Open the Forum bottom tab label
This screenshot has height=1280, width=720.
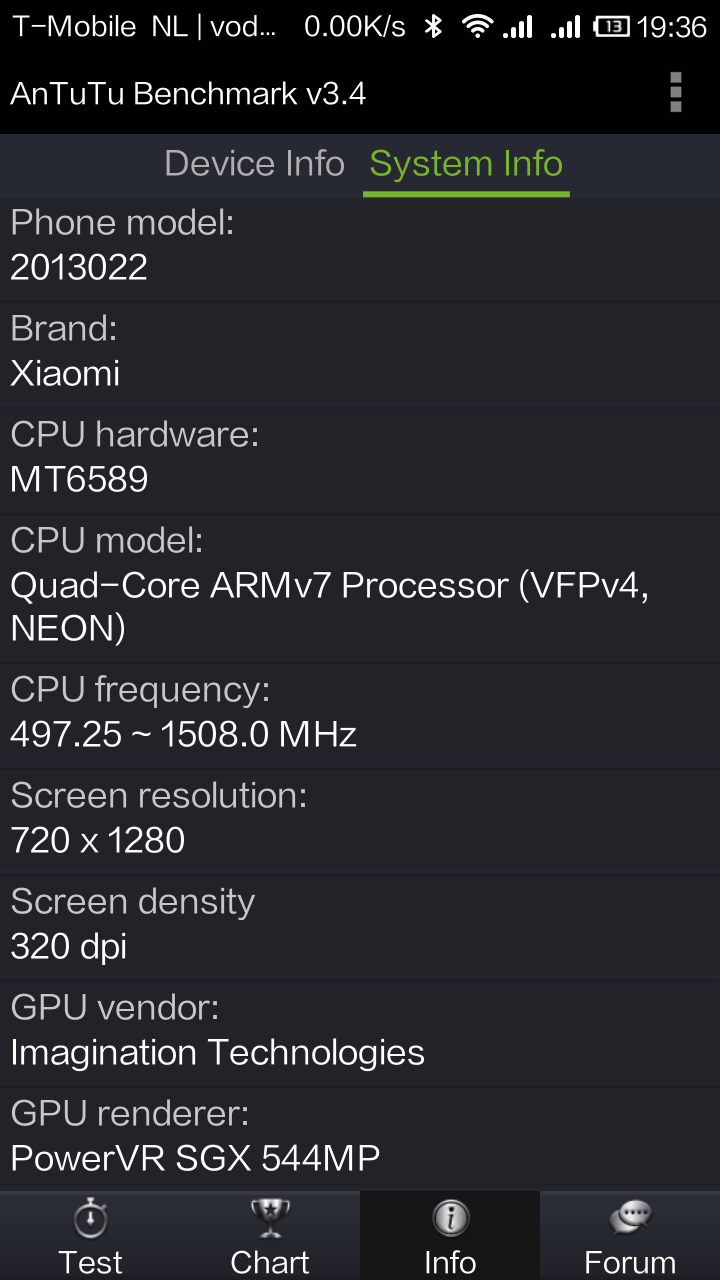[630, 1262]
